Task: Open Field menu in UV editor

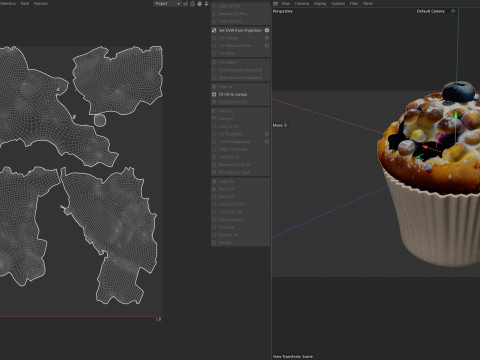Action: (25, 4)
